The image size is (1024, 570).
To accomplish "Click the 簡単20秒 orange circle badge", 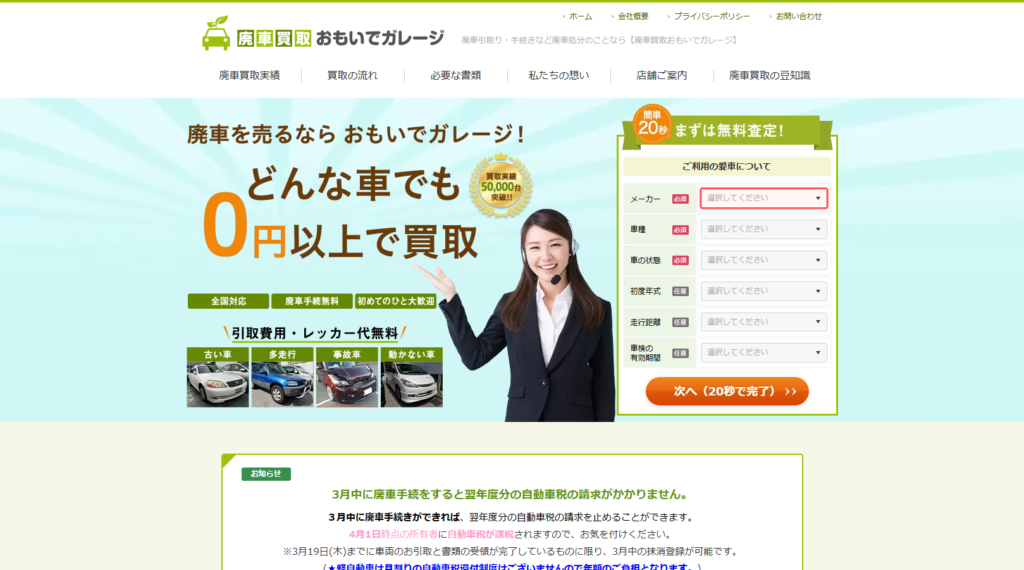I will [651, 124].
